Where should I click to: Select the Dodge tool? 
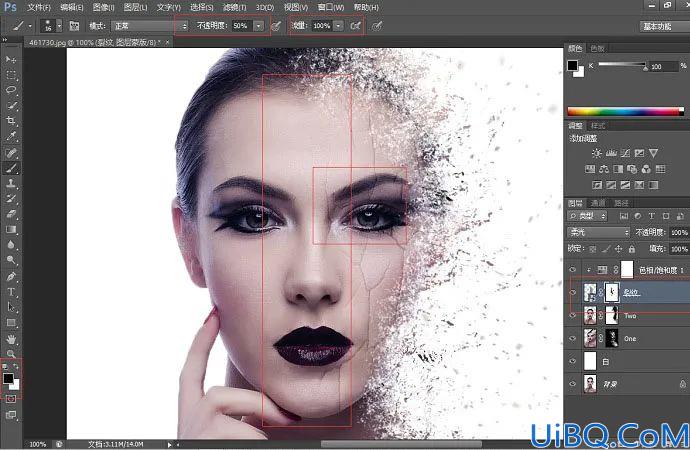coord(11,260)
